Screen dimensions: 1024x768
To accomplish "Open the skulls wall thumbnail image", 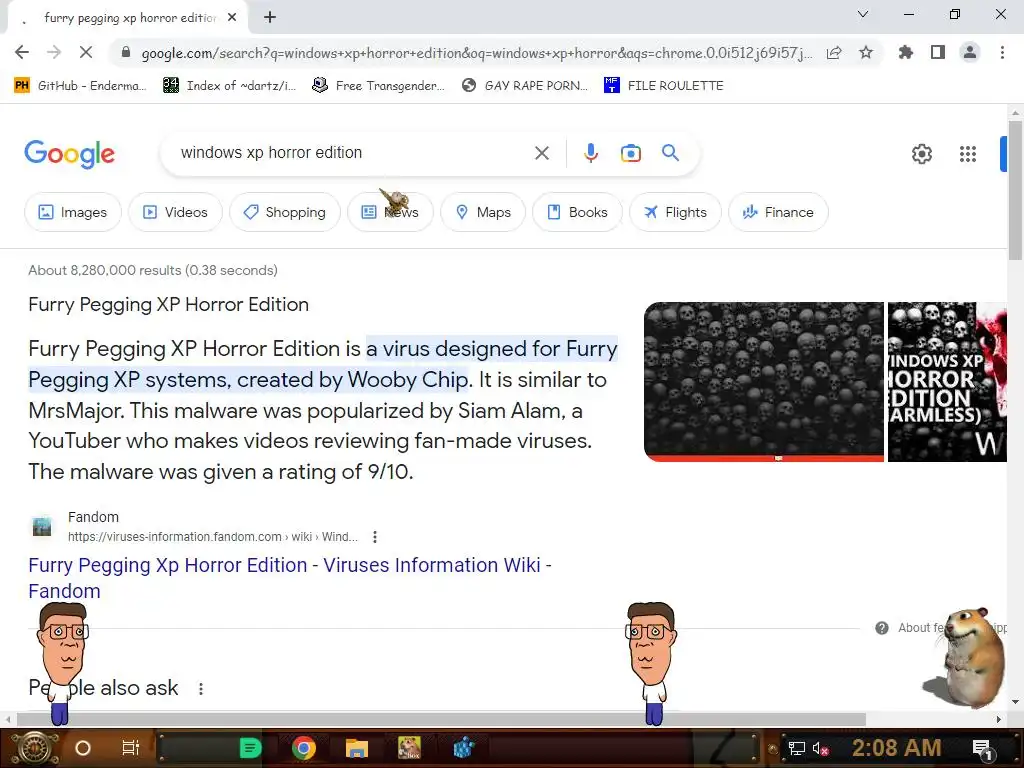I will (x=763, y=381).
